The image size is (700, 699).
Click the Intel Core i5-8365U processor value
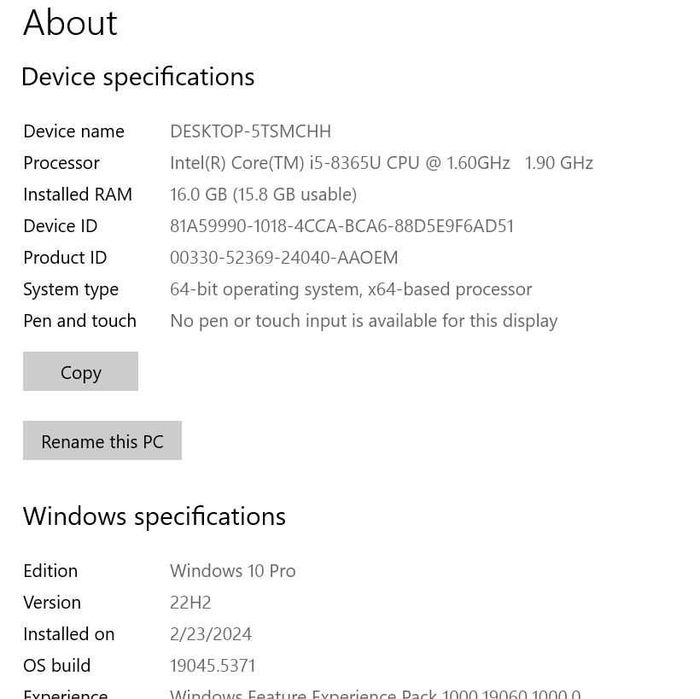[381, 163]
